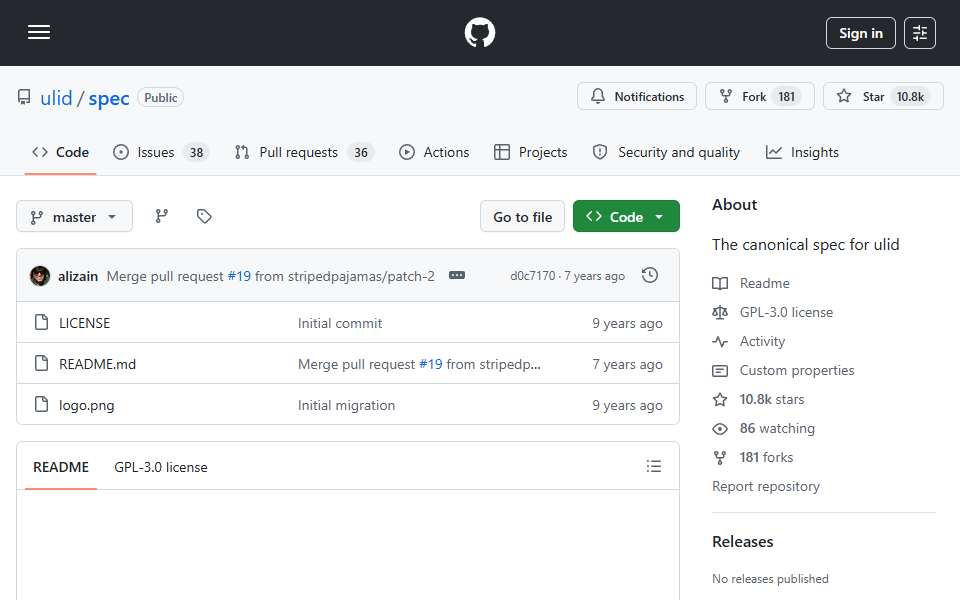
Task: Click the Pull requests count badge 36
Action: (361, 152)
